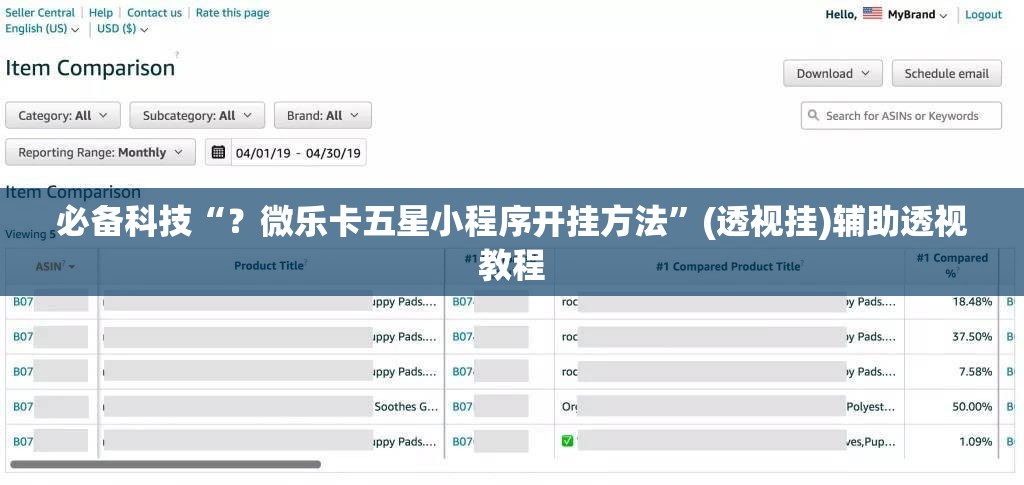Click the 04/01/19 - 04/30/19 date field
Image resolution: width=1024 pixels, height=485 pixels.
tap(298, 153)
